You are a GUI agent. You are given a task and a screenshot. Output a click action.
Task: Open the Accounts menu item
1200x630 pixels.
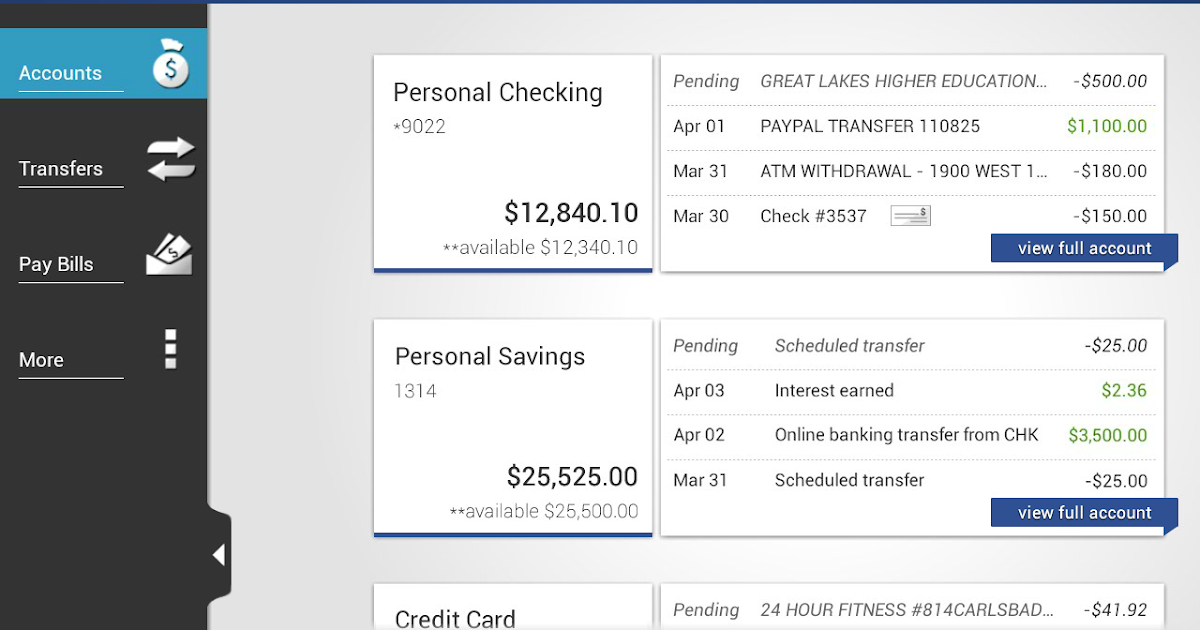coord(61,73)
